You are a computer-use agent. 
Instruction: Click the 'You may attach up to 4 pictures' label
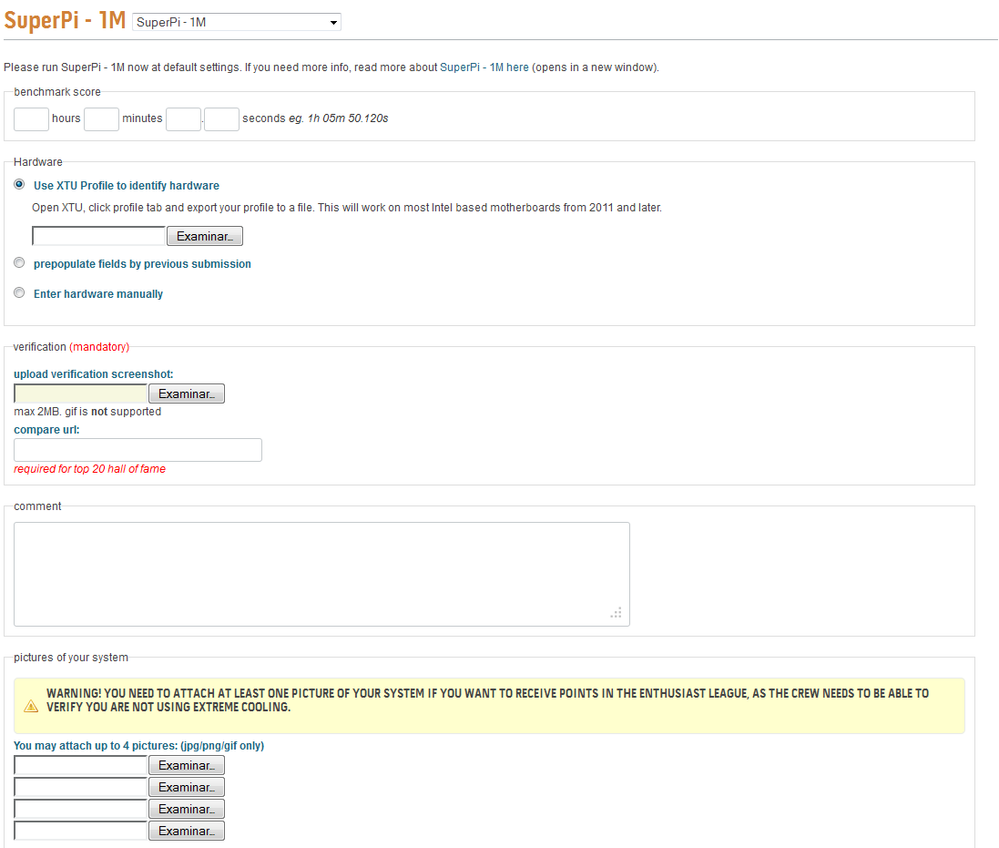pos(139,745)
